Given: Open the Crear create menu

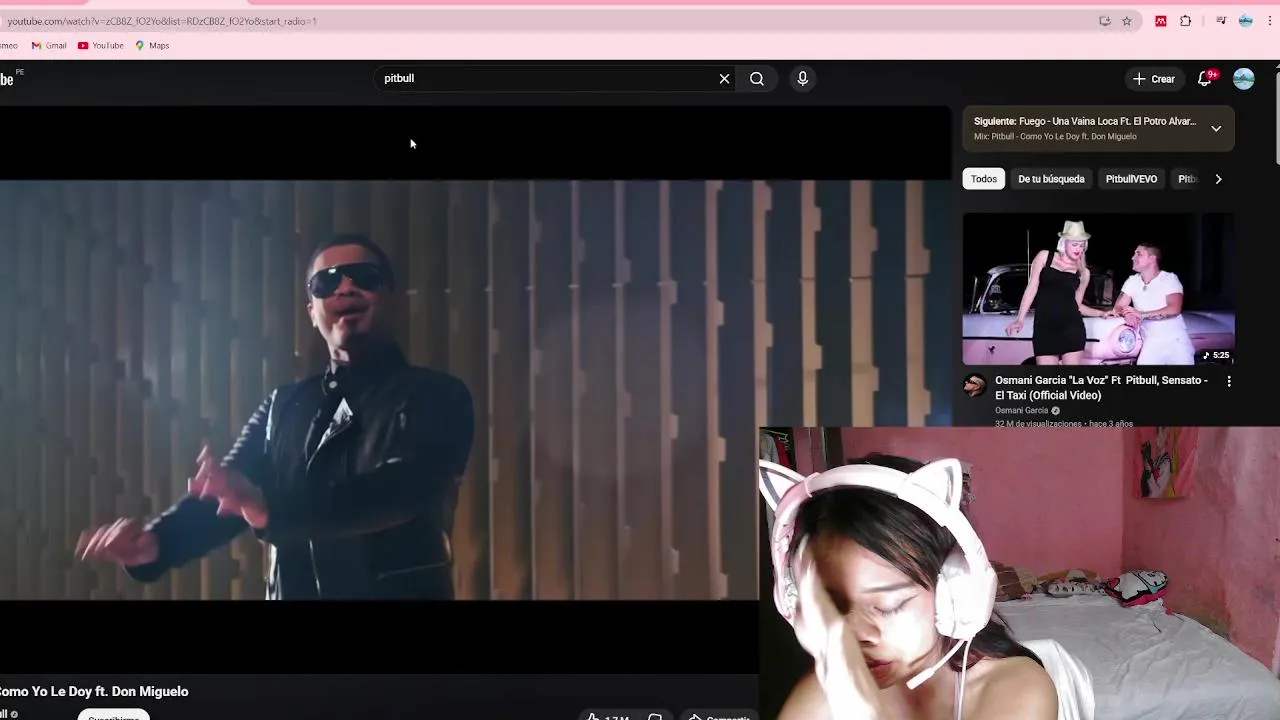Looking at the screenshot, I should click(x=1153, y=79).
